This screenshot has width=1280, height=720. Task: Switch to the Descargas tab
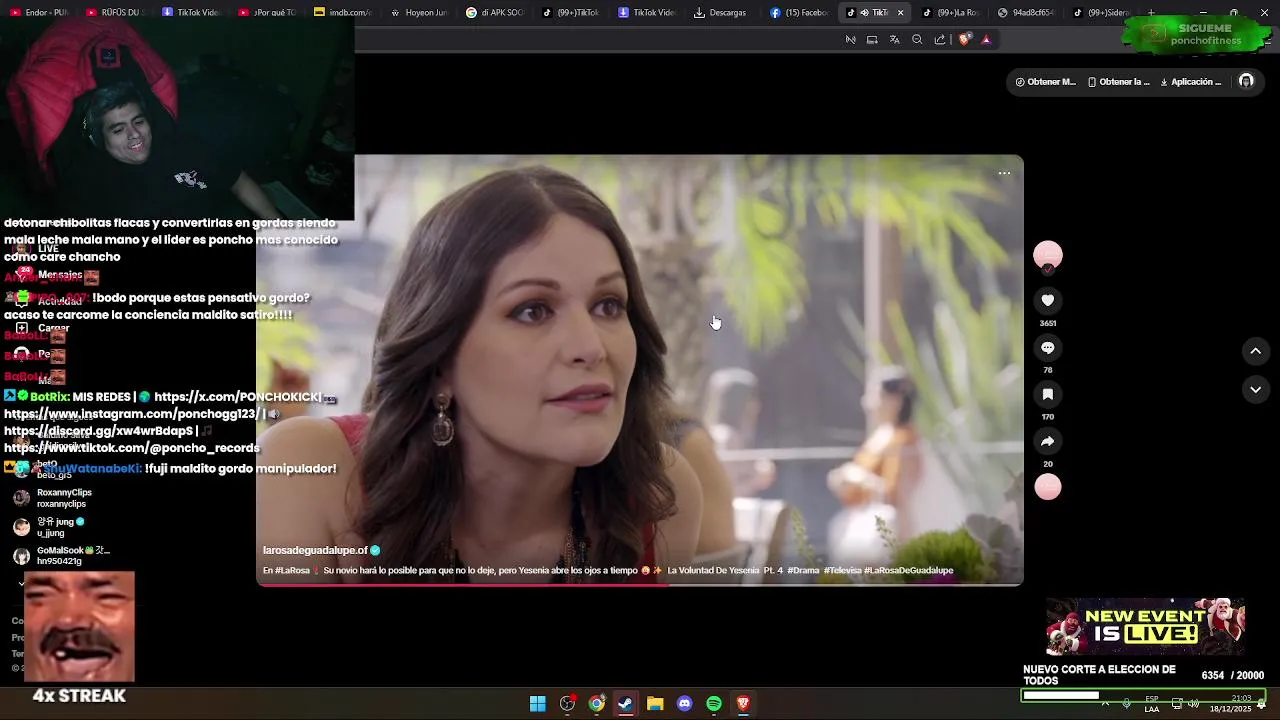723,13
